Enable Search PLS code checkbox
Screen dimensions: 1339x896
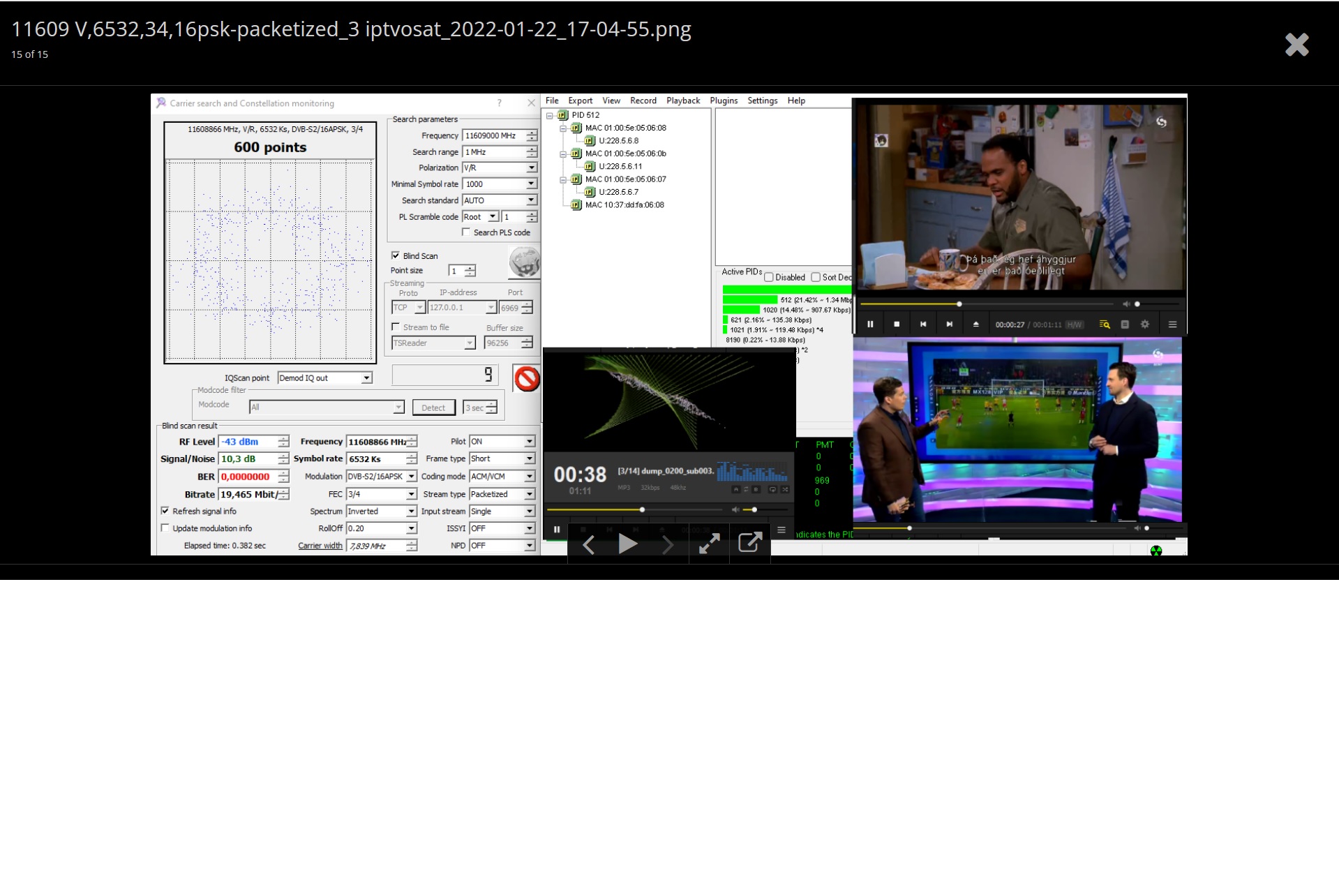[466, 232]
